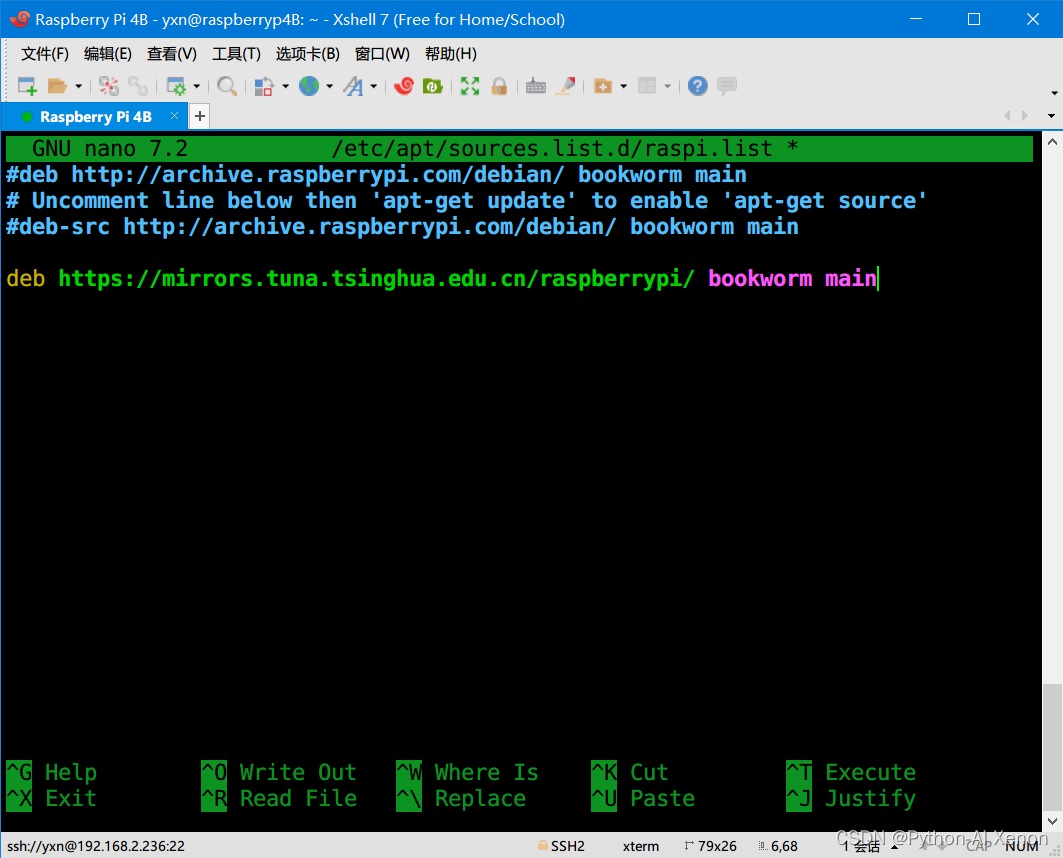Launch Xshell red swirl icon

click(x=403, y=86)
